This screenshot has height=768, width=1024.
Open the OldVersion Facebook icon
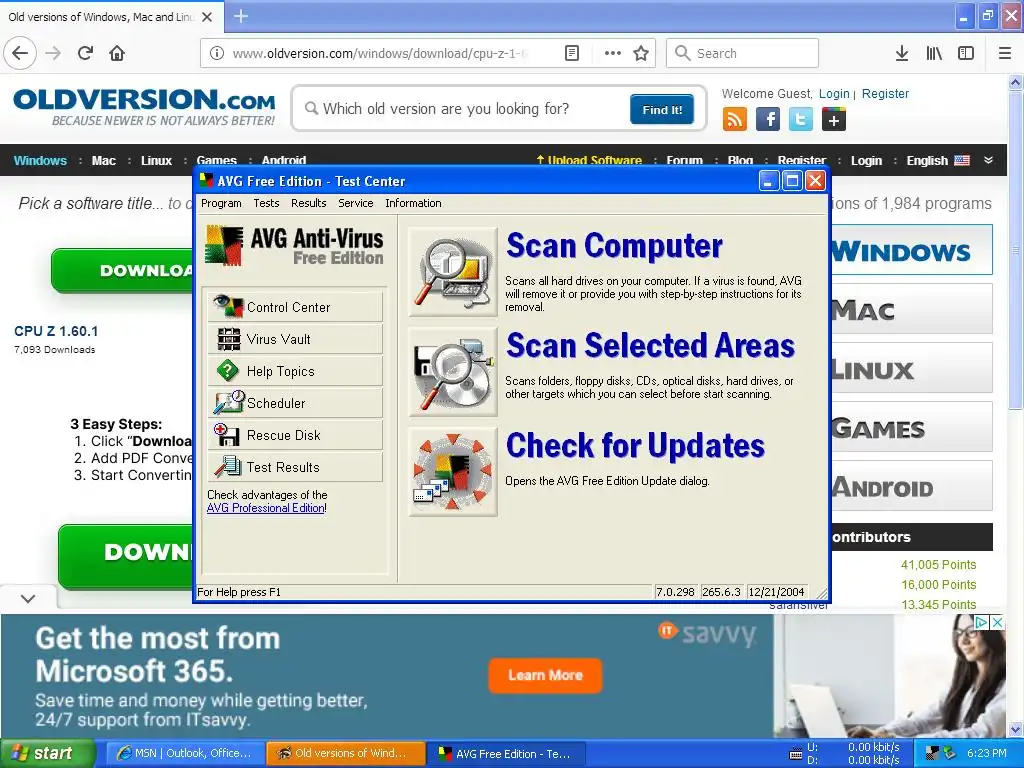[768, 120]
